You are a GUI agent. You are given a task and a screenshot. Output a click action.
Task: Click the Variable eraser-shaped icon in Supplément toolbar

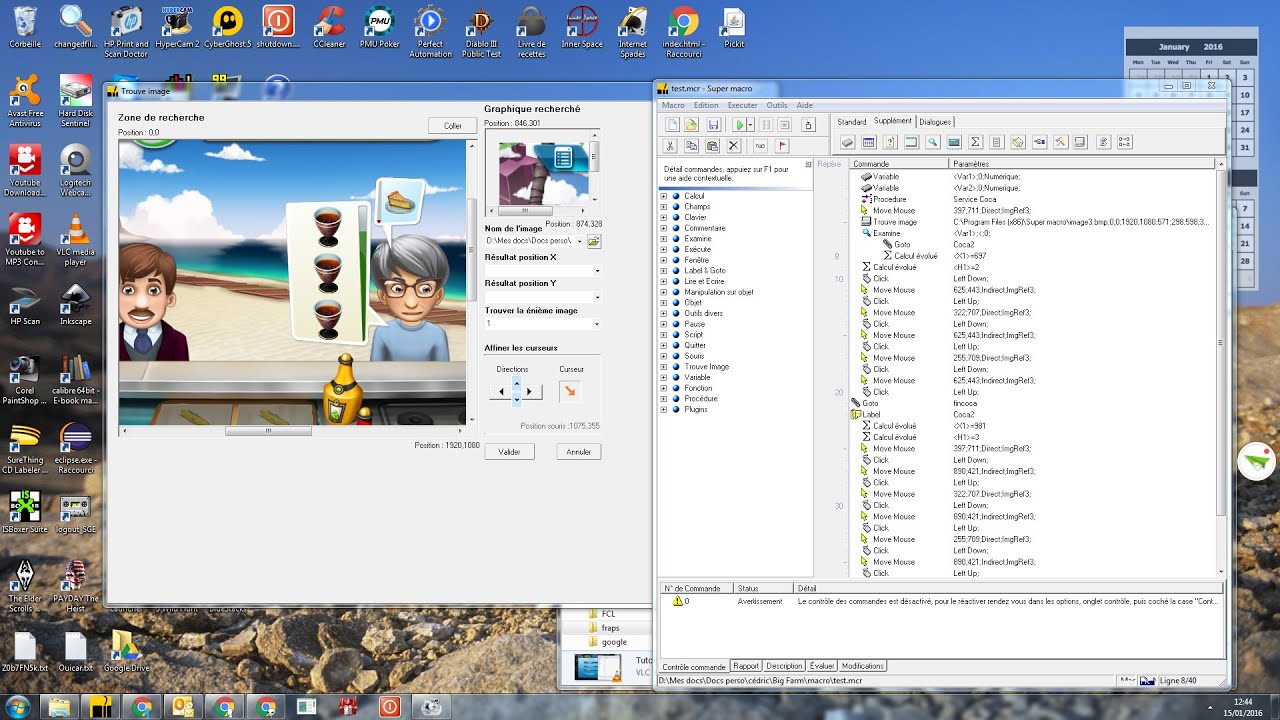pos(847,142)
